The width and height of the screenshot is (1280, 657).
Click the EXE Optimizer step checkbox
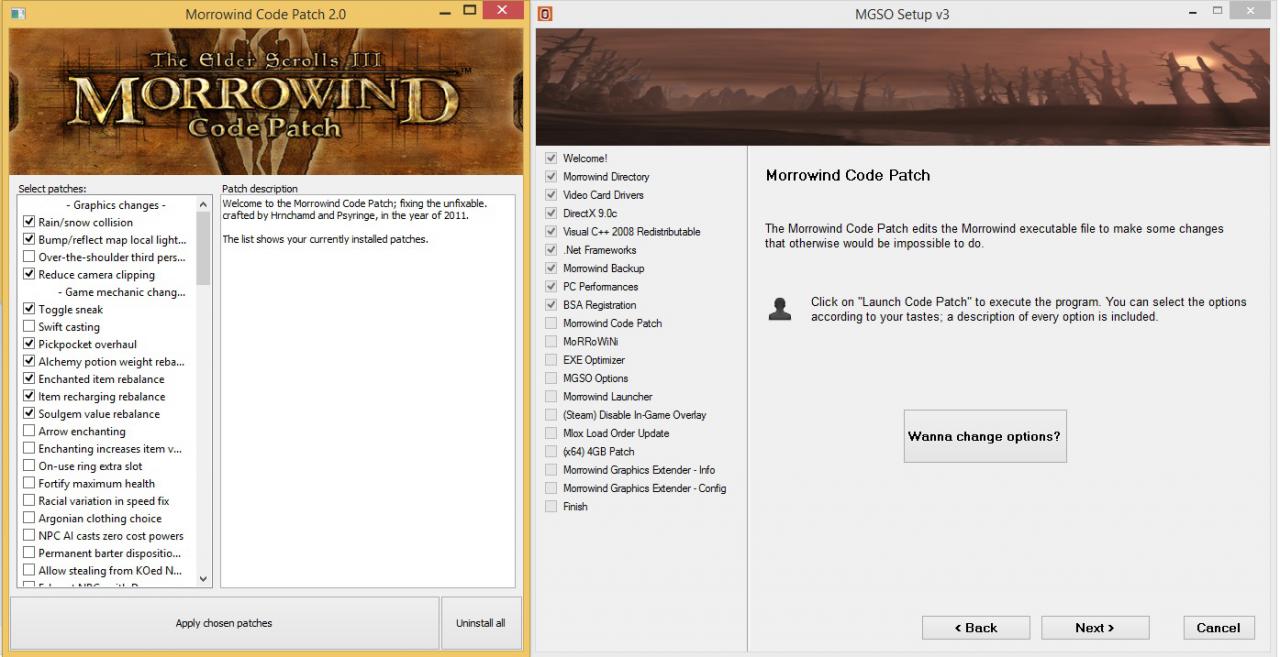coord(551,360)
